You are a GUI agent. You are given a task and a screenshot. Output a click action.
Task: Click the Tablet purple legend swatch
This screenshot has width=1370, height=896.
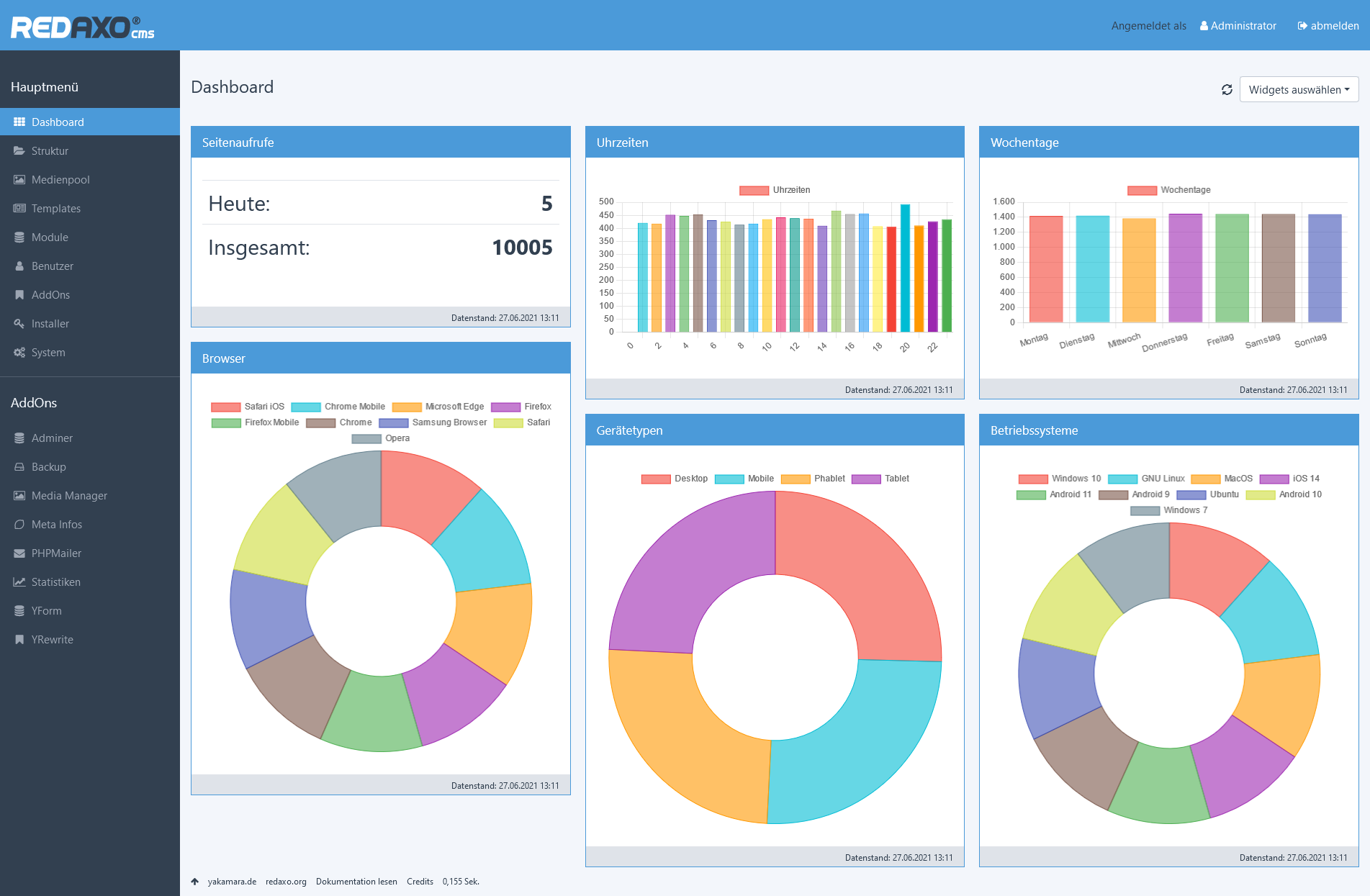click(x=866, y=479)
